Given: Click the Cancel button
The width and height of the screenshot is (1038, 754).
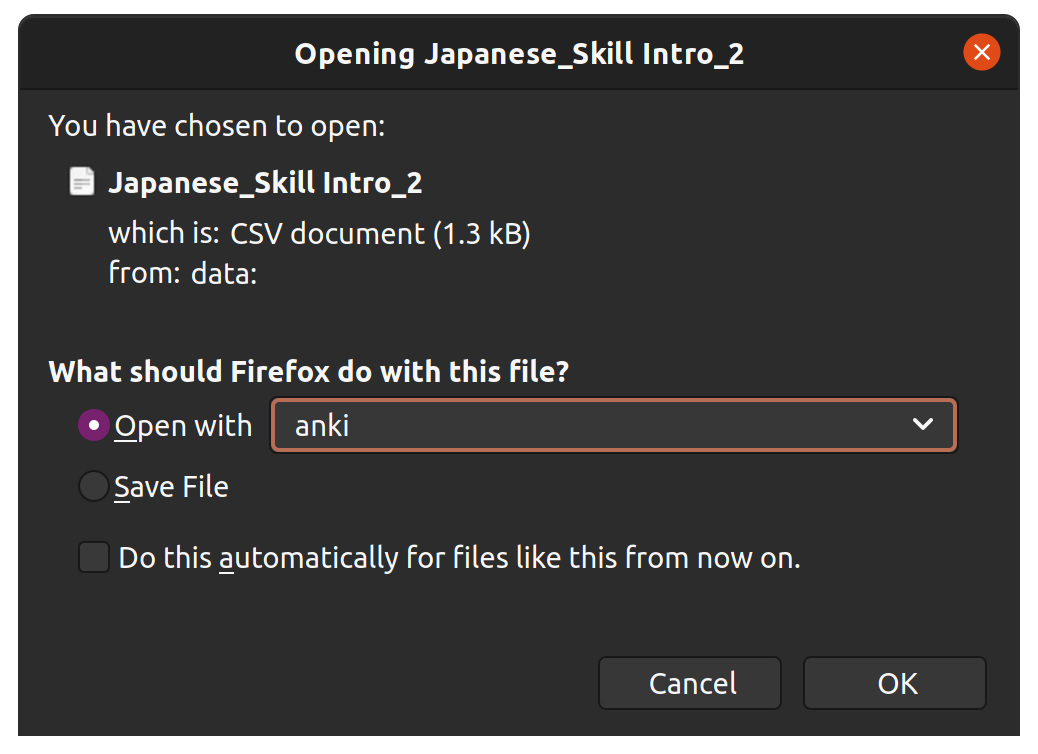Looking at the screenshot, I should click(x=690, y=683).
